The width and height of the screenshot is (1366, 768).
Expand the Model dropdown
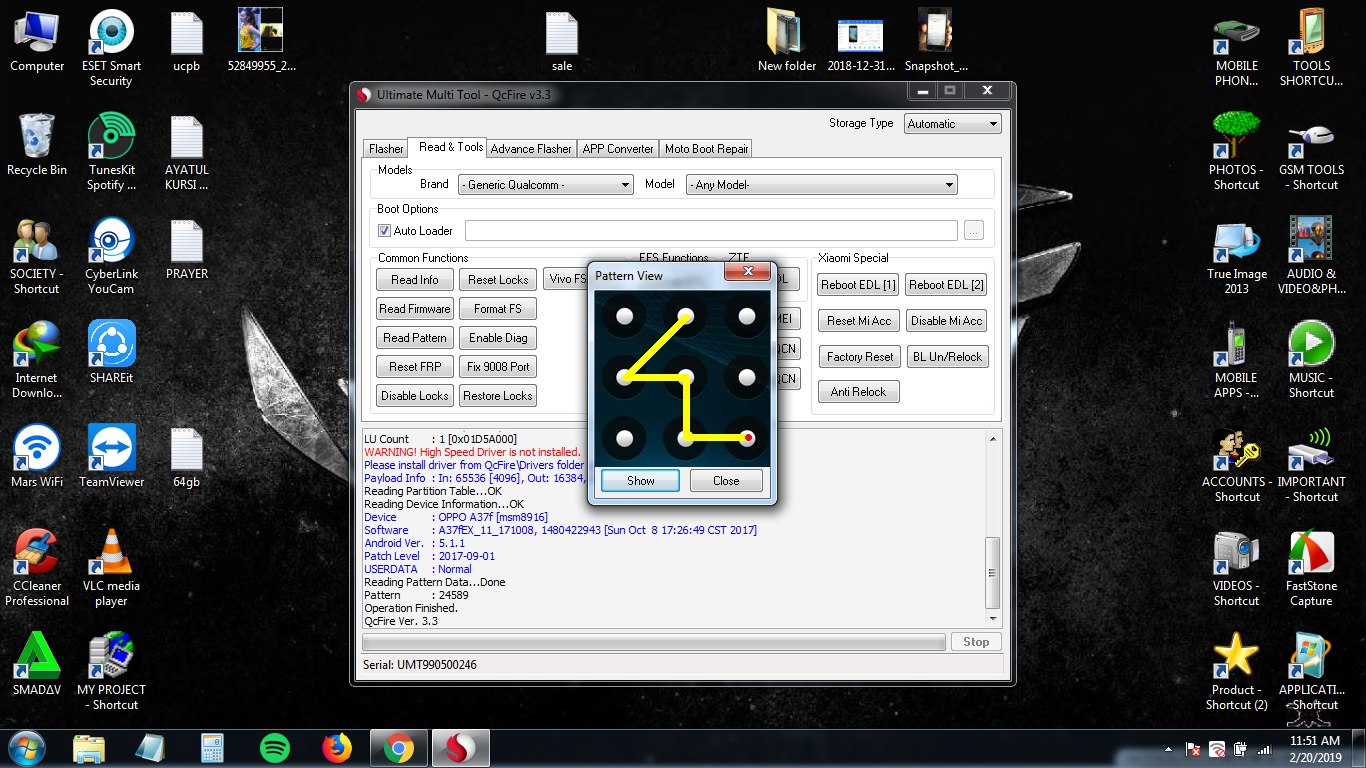pyautogui.click(x=822, y=185)
